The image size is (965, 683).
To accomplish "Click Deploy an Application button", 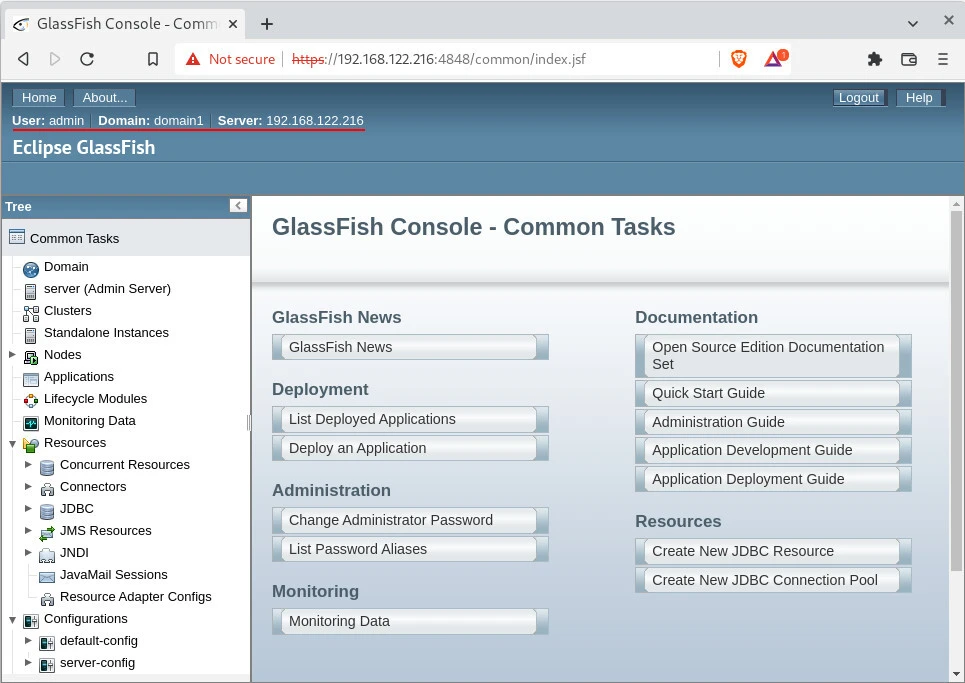I will (409, 448).
